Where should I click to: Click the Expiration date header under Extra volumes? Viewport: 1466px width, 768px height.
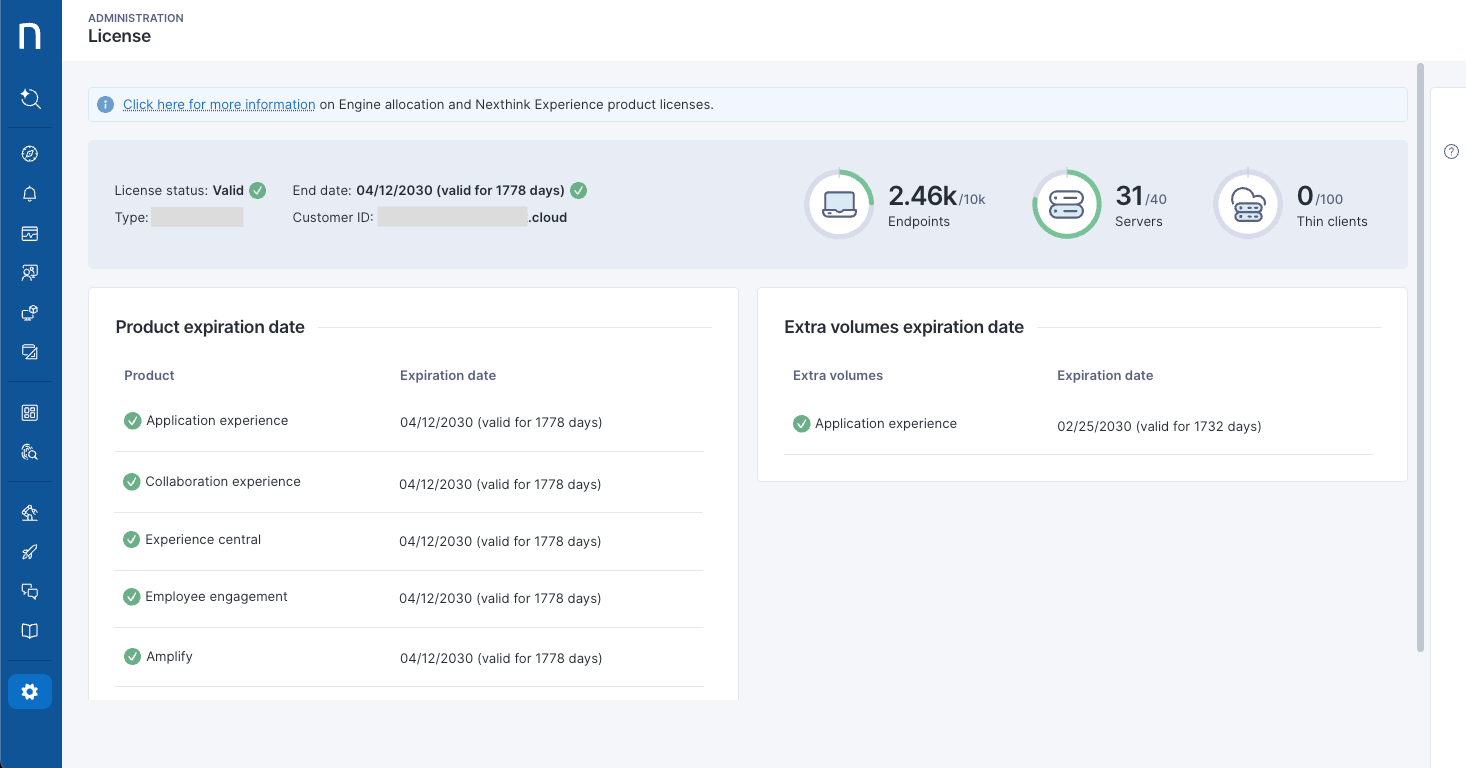pyautogui.click(x=1105, y=376)
